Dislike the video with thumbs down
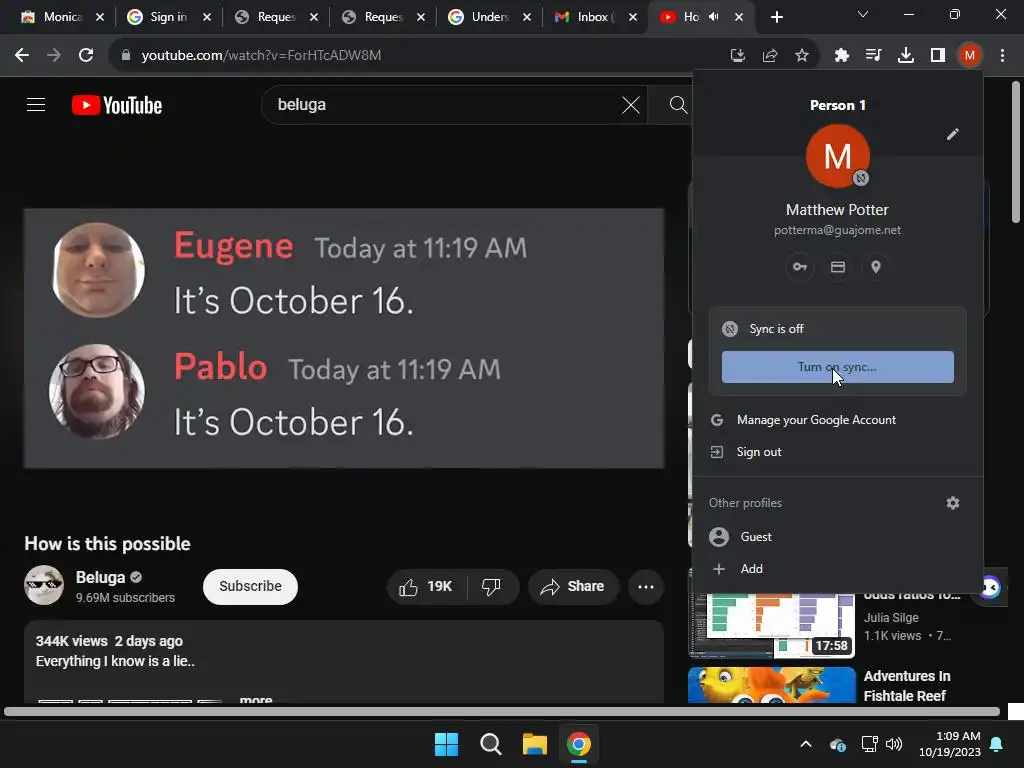 492,586
